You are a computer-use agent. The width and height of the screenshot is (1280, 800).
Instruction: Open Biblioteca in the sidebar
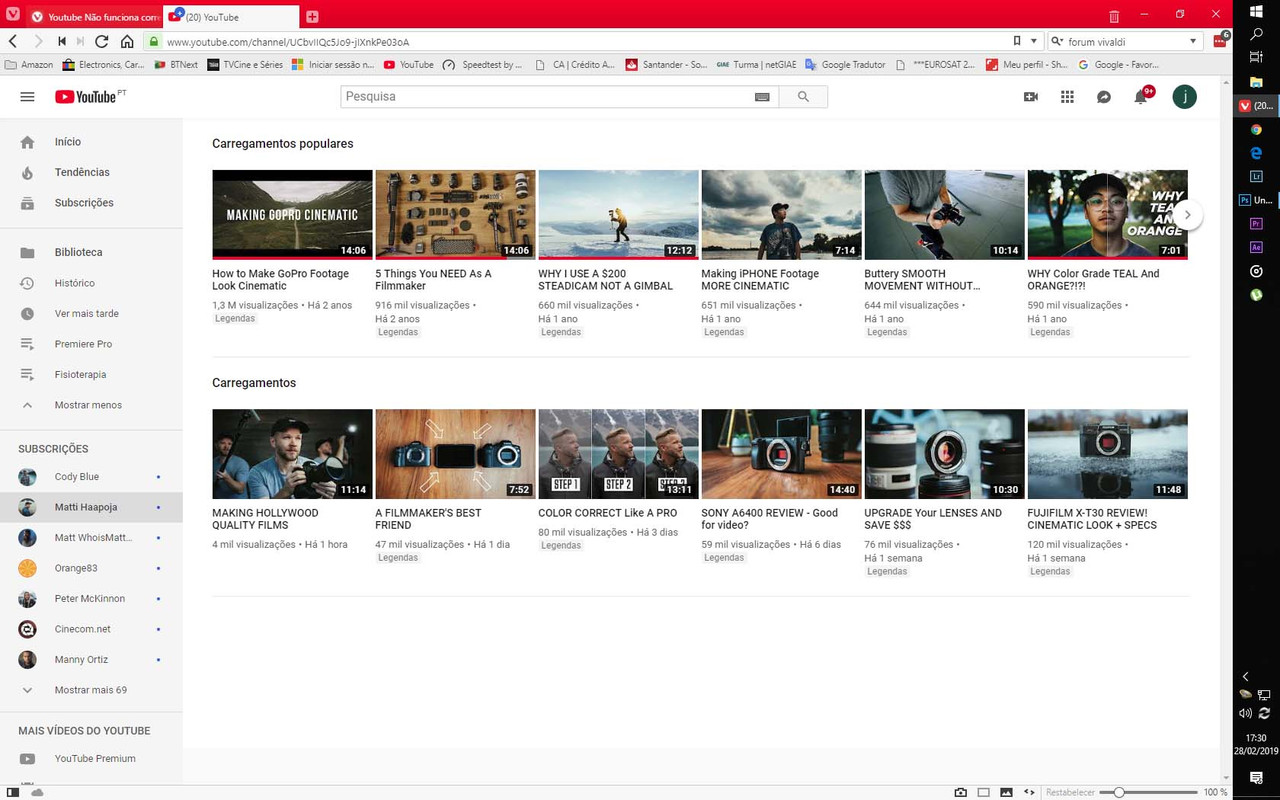(91, 252)
